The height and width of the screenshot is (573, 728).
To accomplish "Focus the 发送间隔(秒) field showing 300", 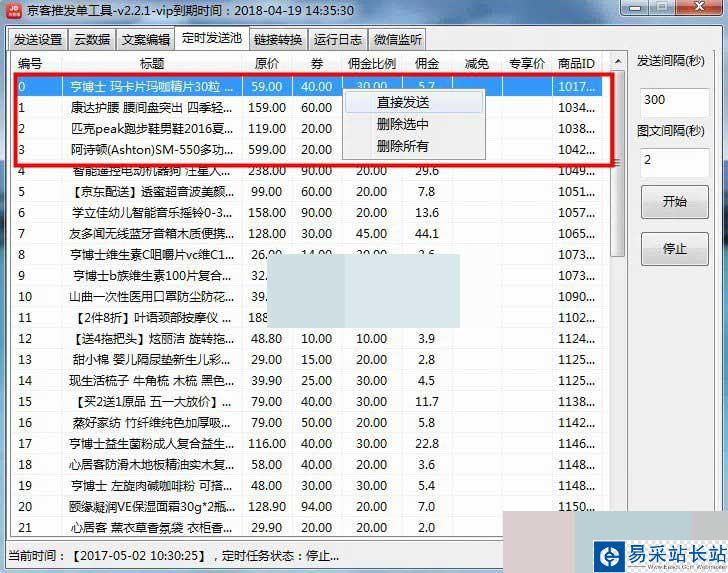I will coord(675,101).
